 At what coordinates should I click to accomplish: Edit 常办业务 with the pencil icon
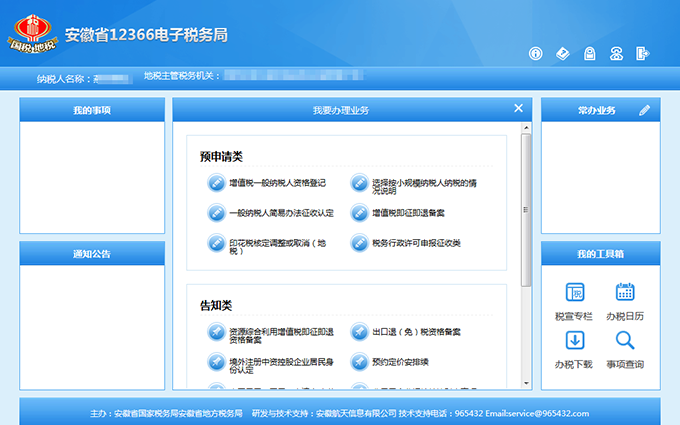[x=645, y=109]
